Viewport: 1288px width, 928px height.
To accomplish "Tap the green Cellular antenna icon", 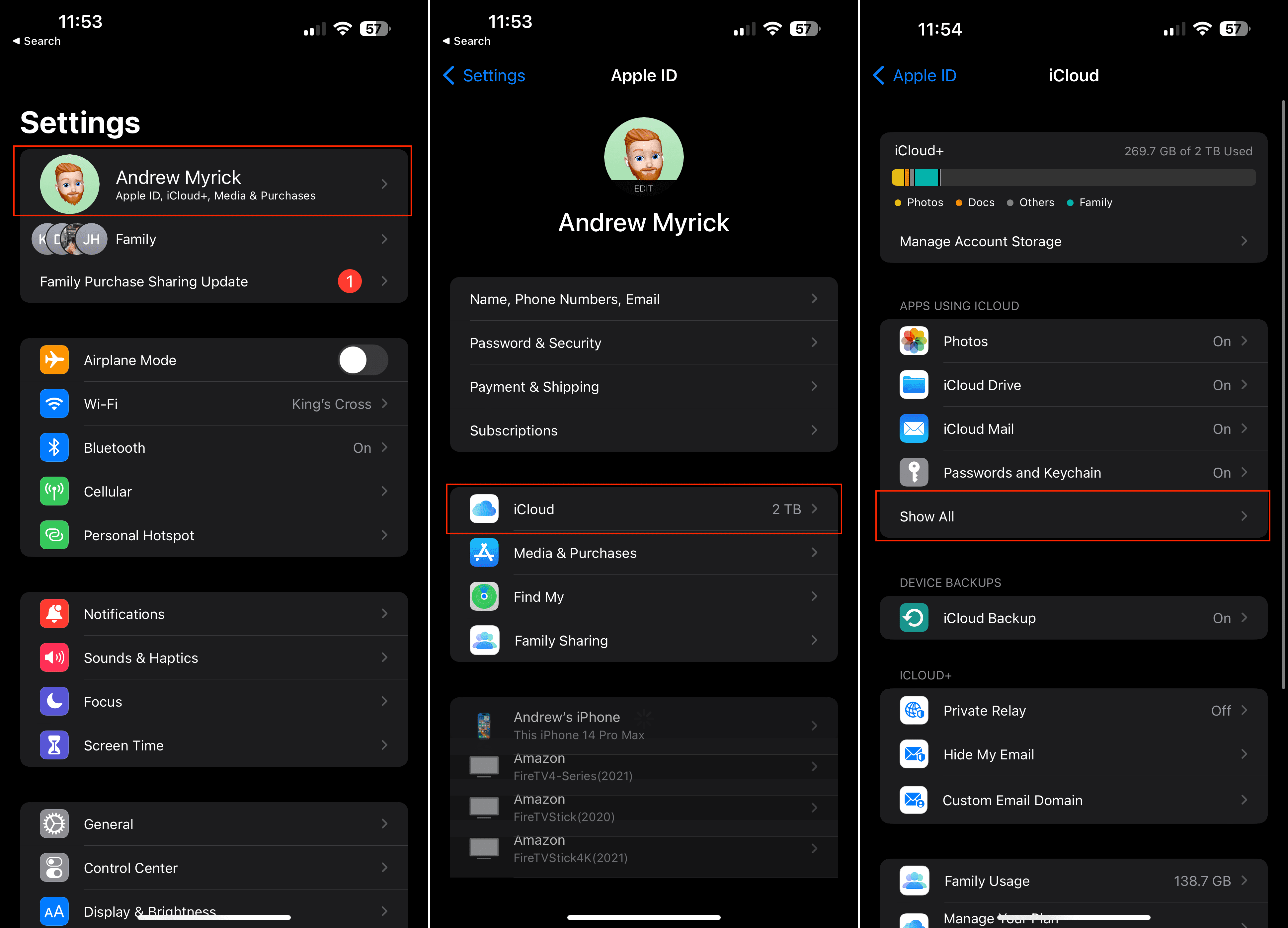I will coord(54,491).
